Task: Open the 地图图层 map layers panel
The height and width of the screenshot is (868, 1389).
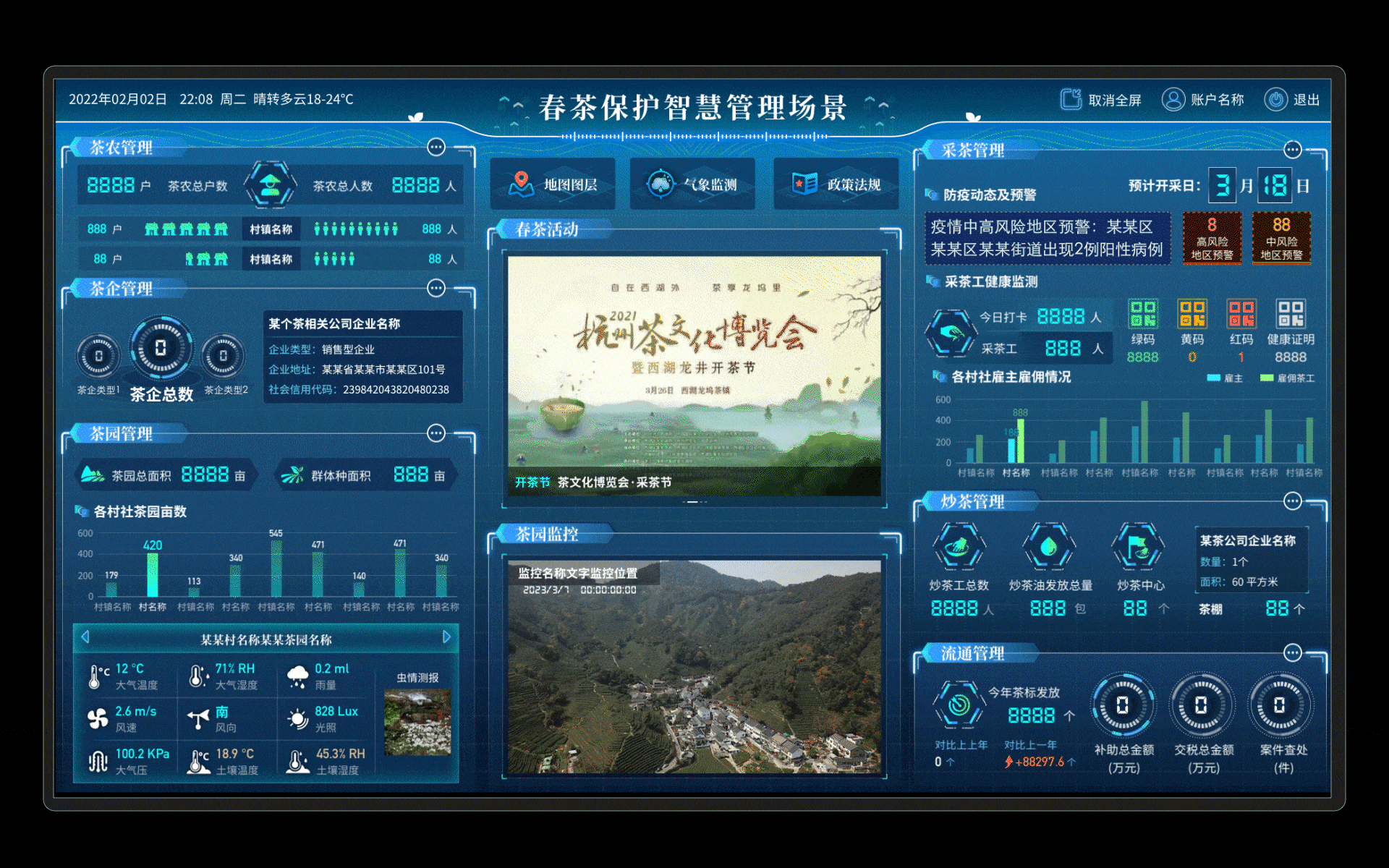Action: [553, 184]
